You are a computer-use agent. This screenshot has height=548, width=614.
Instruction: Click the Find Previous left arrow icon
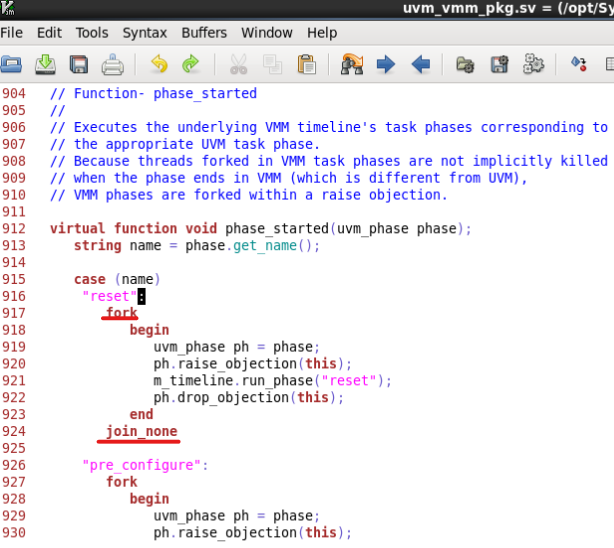[x=421, y=64]
